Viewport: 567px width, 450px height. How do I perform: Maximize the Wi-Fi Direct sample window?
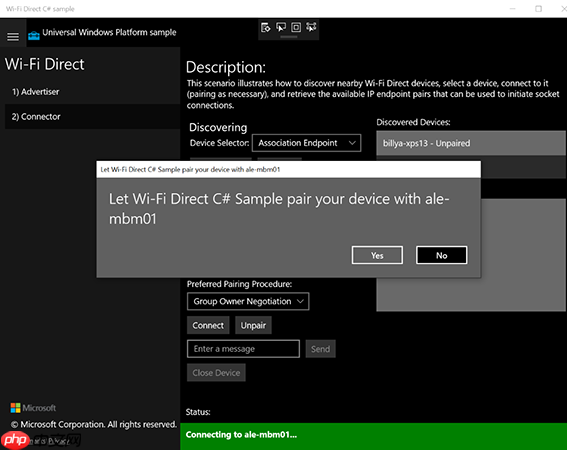[538, 9]
